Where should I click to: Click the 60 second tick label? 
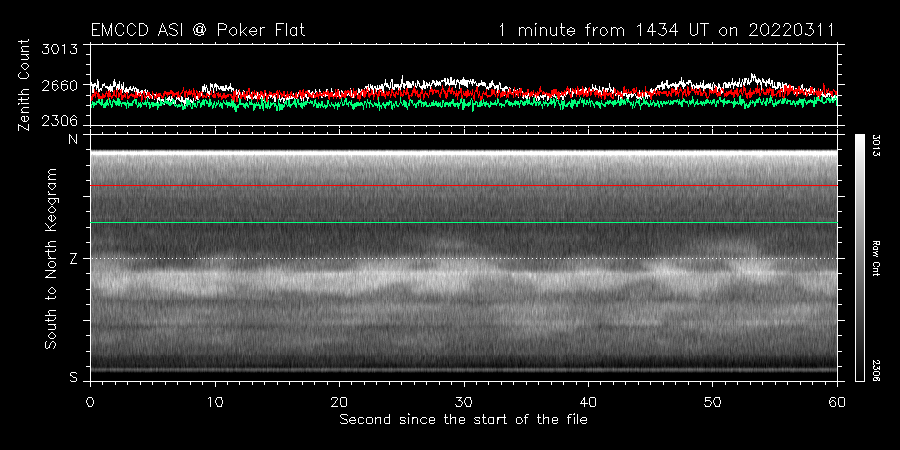(x=837, y=402)
